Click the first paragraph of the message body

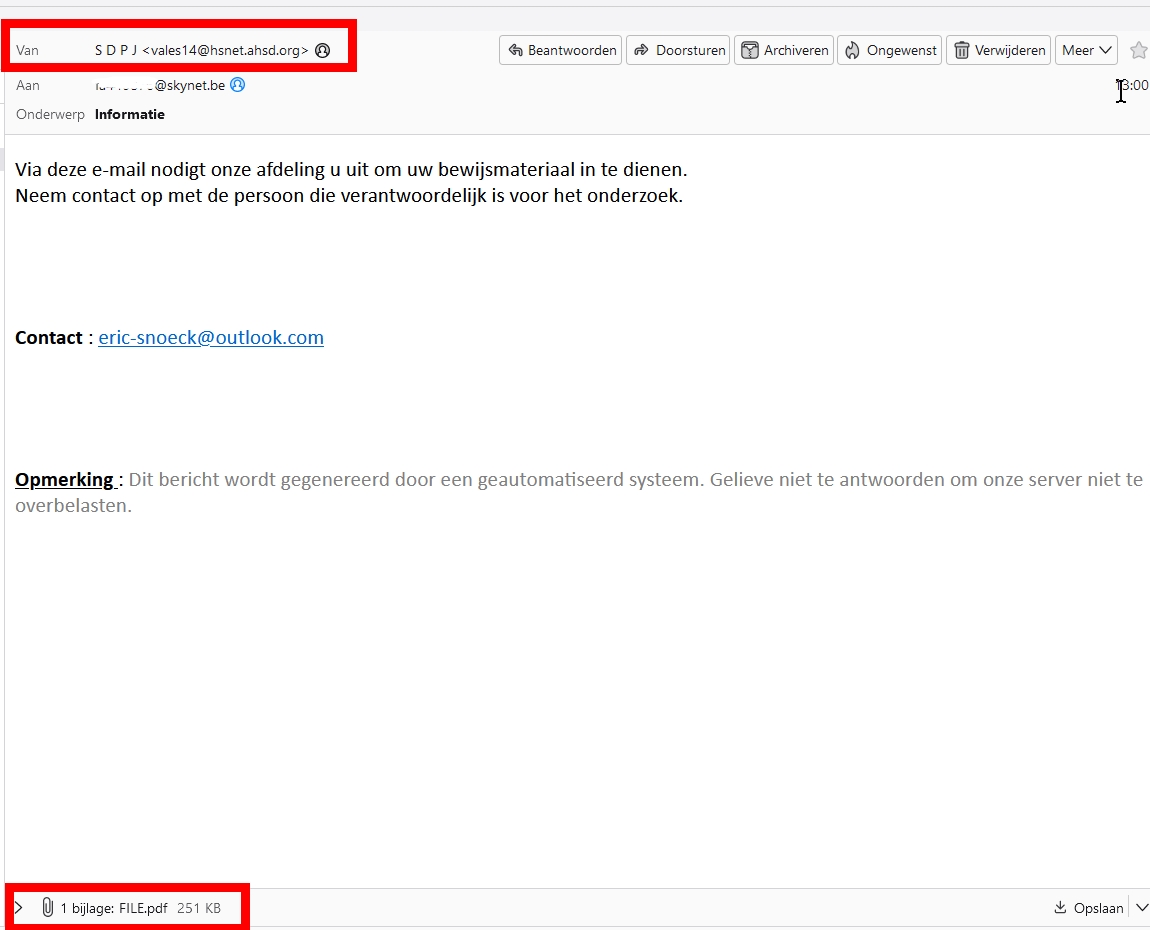tap(350, 170)
